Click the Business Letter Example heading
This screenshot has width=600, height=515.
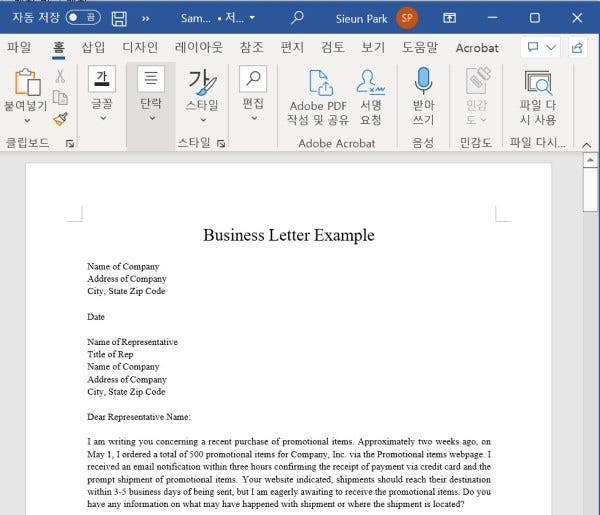click(x=289, y=235)
